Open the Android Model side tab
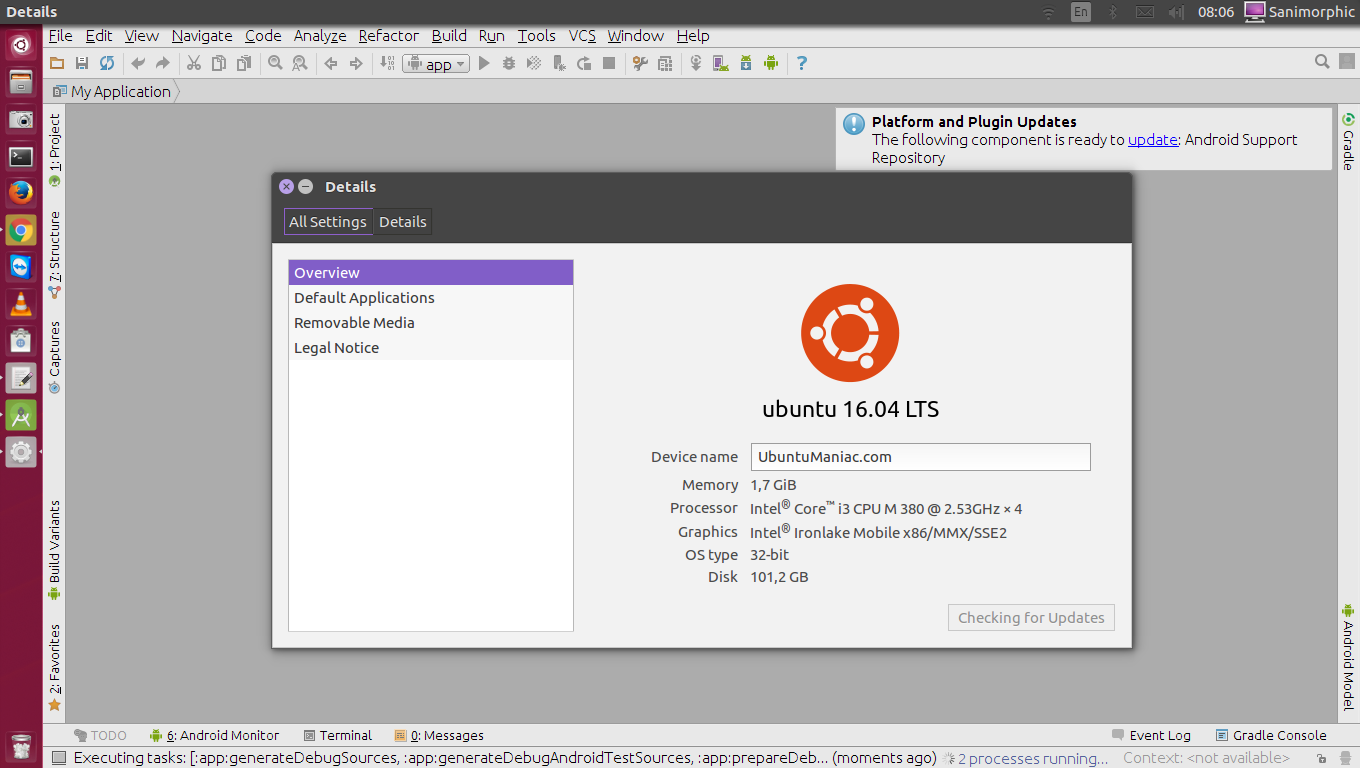Screen dimensions: 1360x768 [1348, 658]
